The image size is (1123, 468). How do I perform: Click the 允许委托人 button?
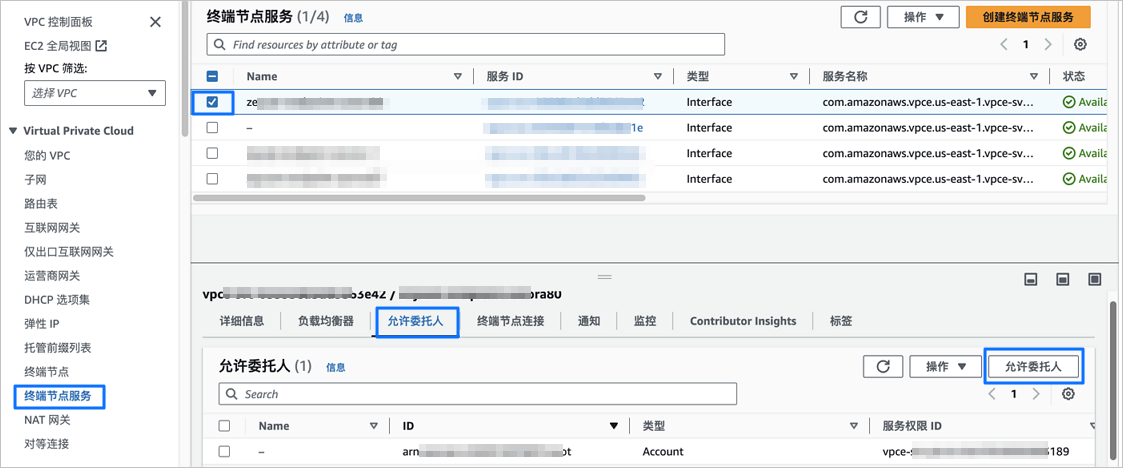1033,366
